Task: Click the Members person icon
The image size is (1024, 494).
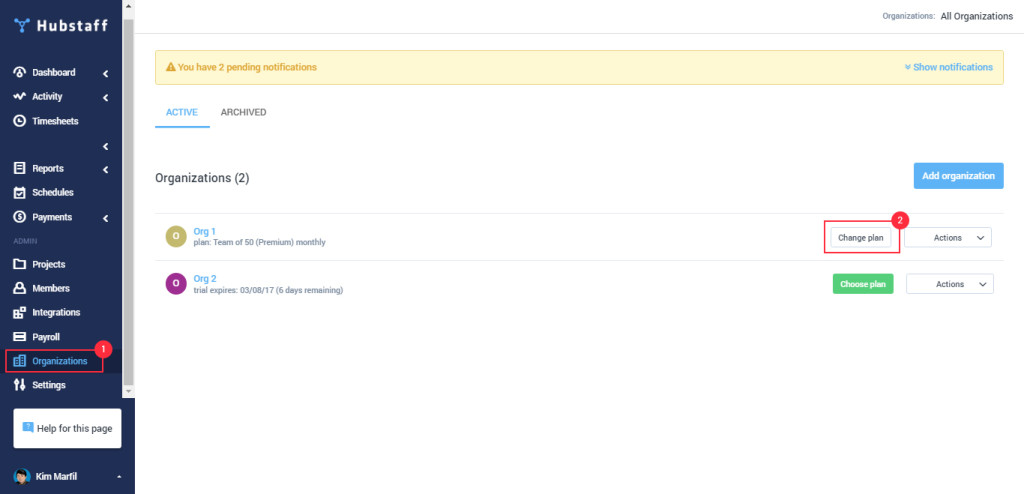Action: pyautogui.click(x=20, y=288)
